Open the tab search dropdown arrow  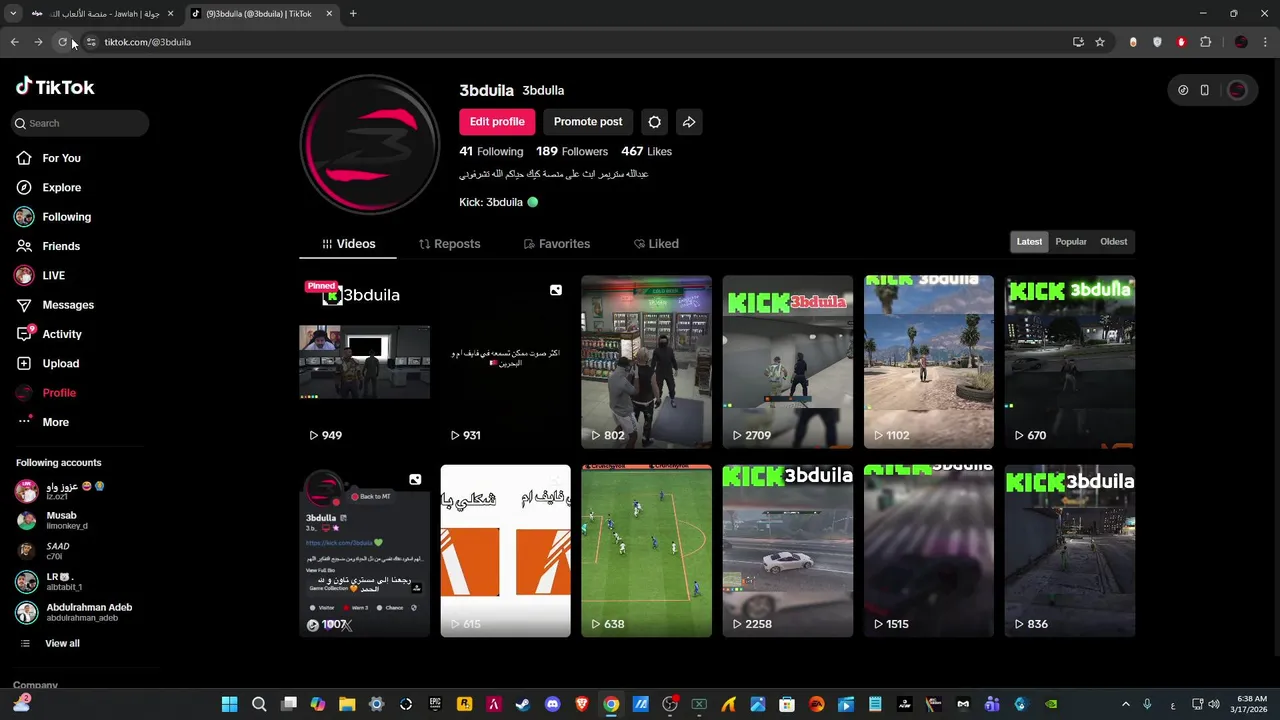(x=12, y=14)
